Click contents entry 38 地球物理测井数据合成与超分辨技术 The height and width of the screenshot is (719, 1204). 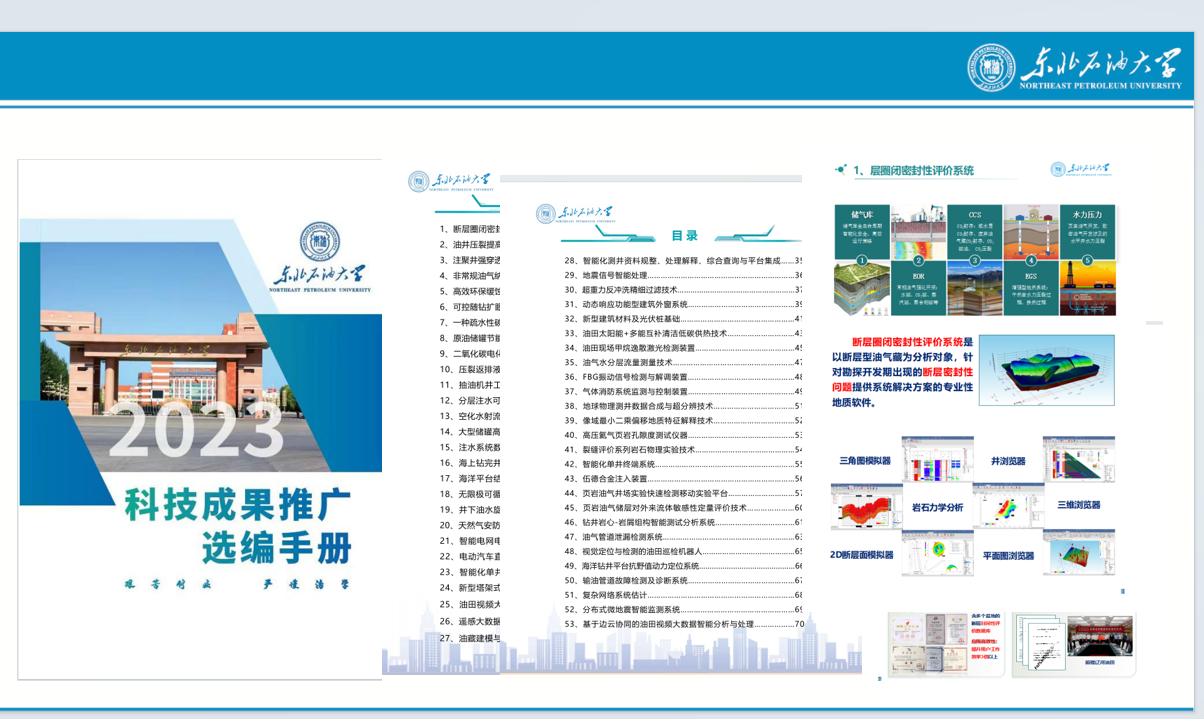684,406
